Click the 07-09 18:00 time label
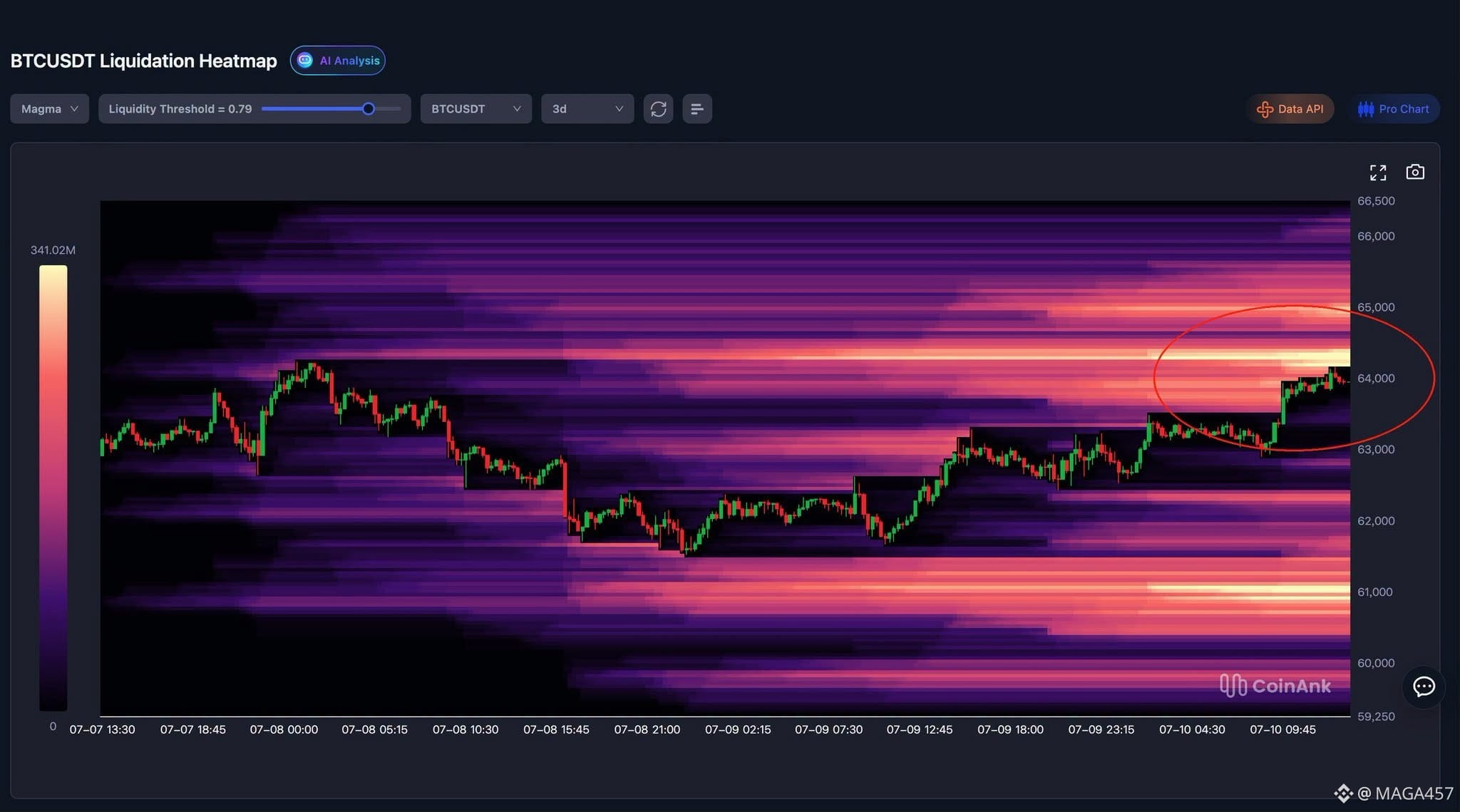1460x812 pixels. click(1010, 729)
